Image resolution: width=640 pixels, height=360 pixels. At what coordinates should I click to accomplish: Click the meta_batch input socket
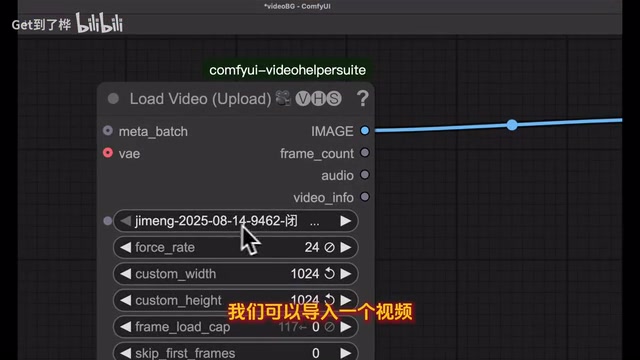[108, 131]
